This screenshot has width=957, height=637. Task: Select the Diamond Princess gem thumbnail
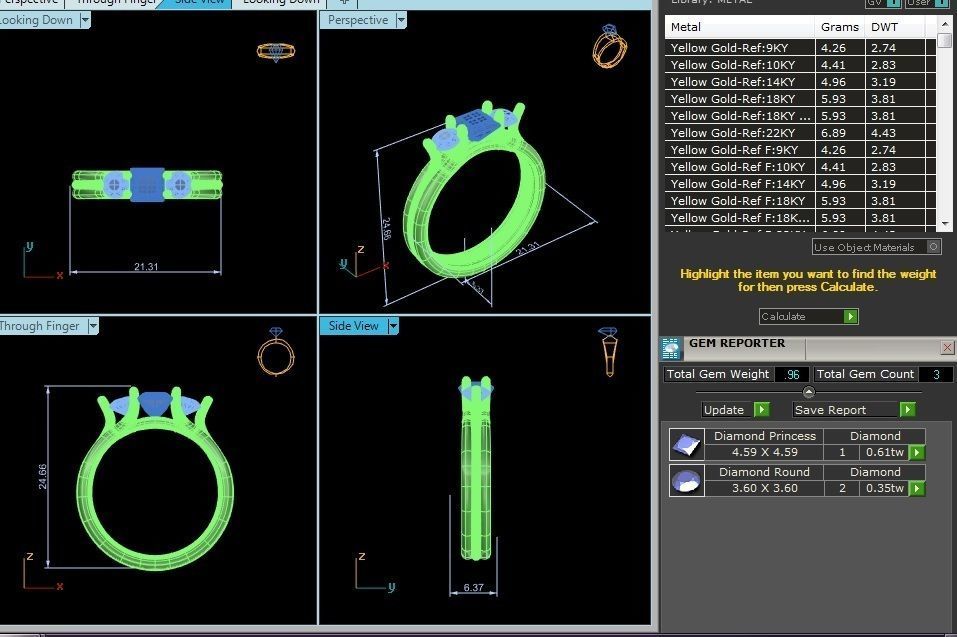(x=687, y=445)
